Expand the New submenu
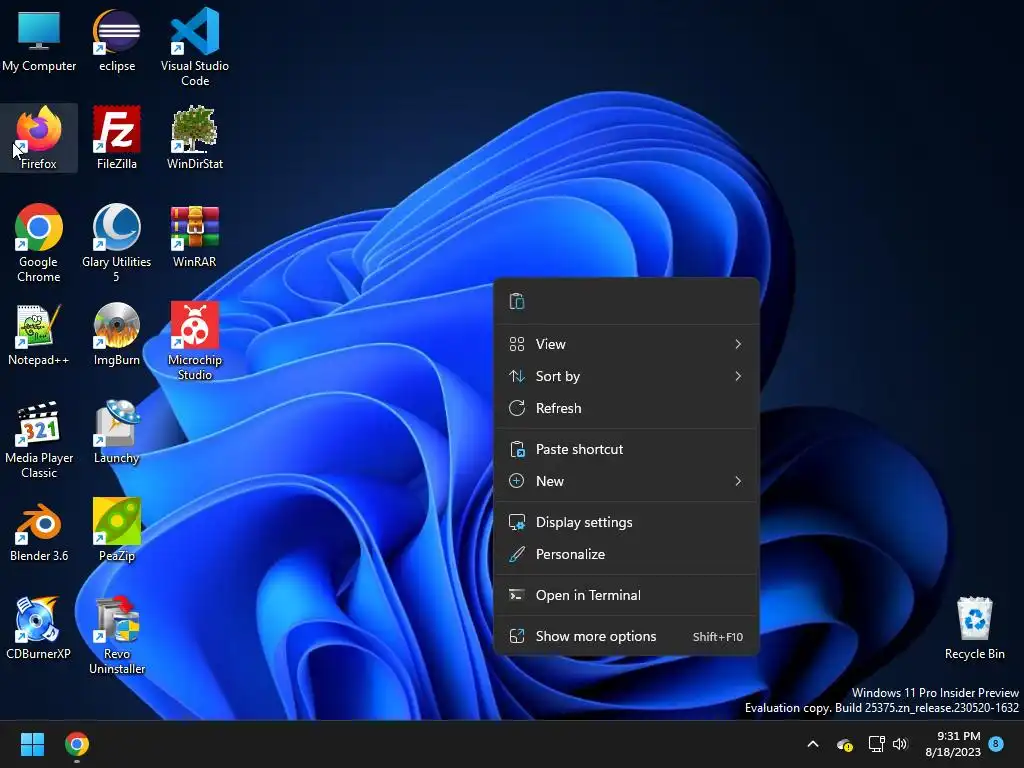This screenshot has height=768, width=1024. point(626,481)
